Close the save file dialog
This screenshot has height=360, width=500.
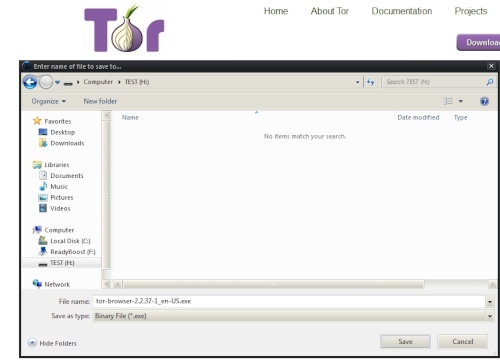click(491, 66)
